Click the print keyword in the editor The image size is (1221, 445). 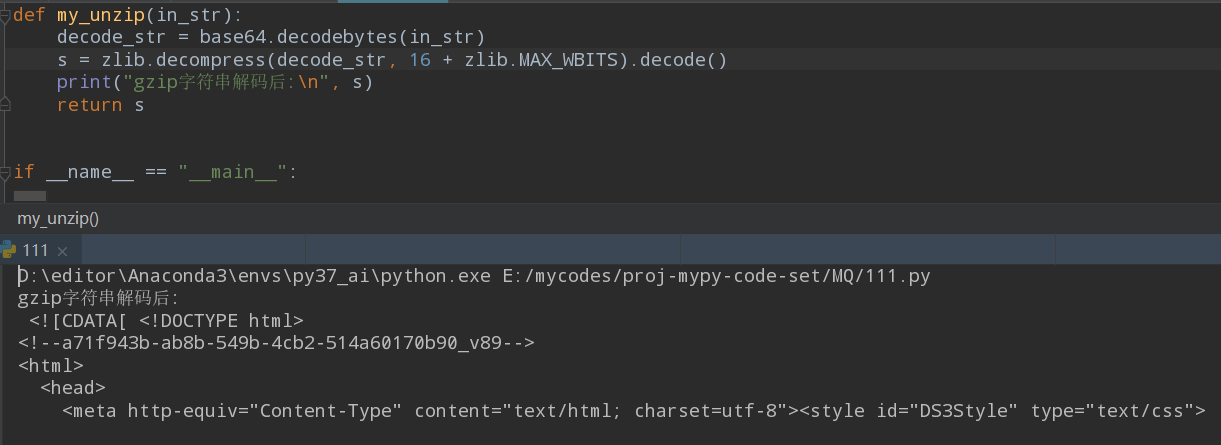[79, 82]
